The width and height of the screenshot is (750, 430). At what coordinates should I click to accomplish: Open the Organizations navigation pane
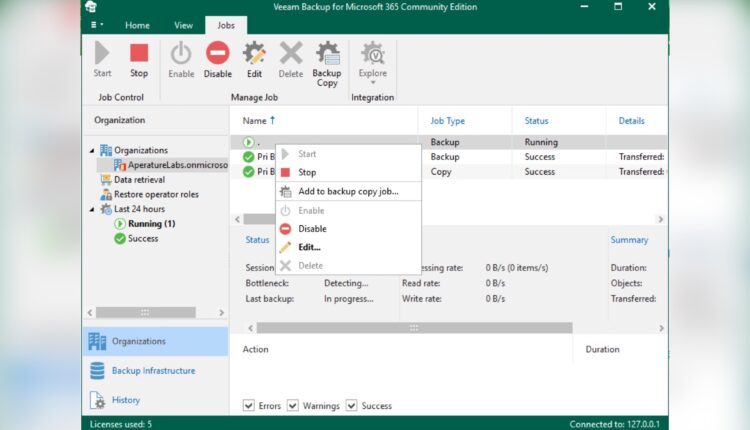(x=155, y=342)
